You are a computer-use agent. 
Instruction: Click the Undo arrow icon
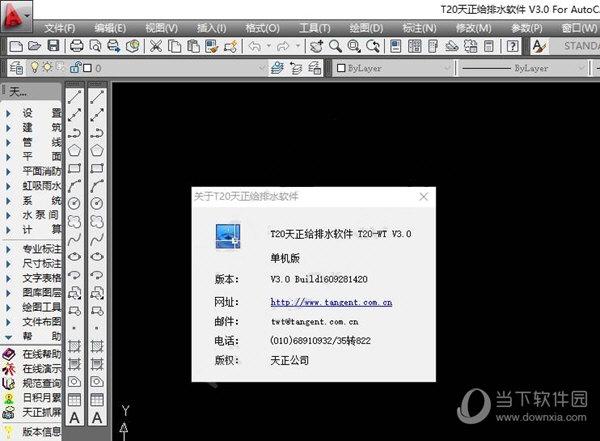tap(256, 46)
